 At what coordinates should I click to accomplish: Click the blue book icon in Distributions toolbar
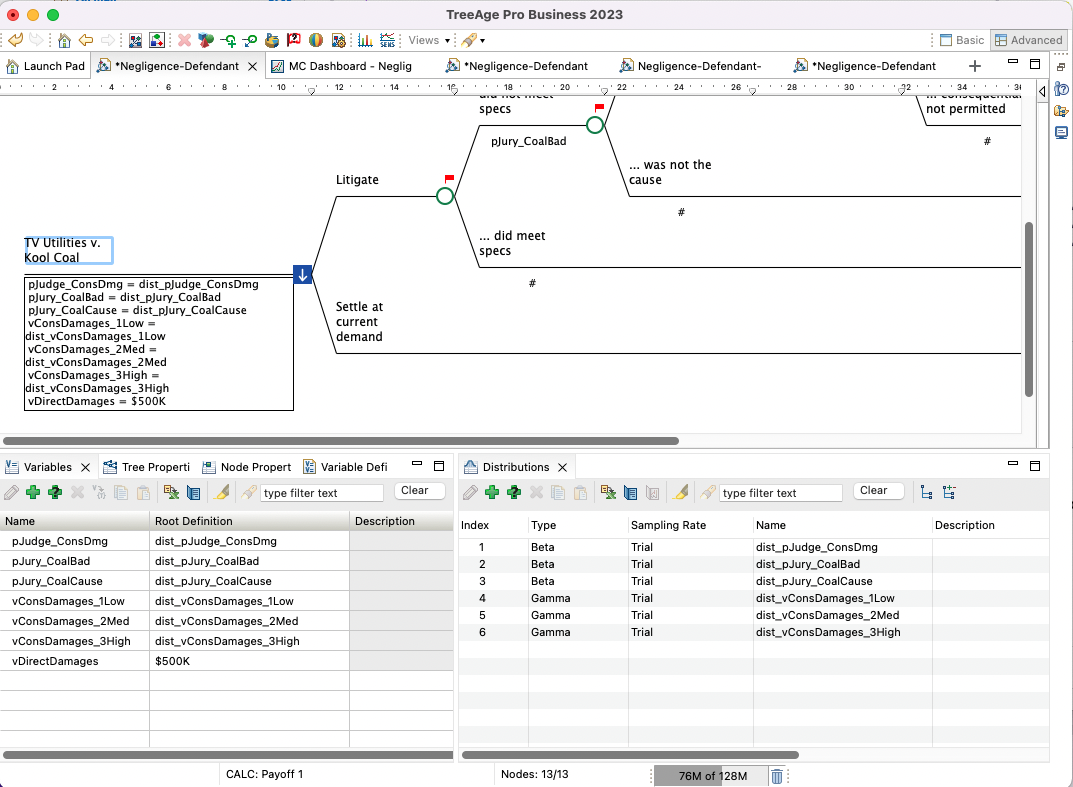630,492
